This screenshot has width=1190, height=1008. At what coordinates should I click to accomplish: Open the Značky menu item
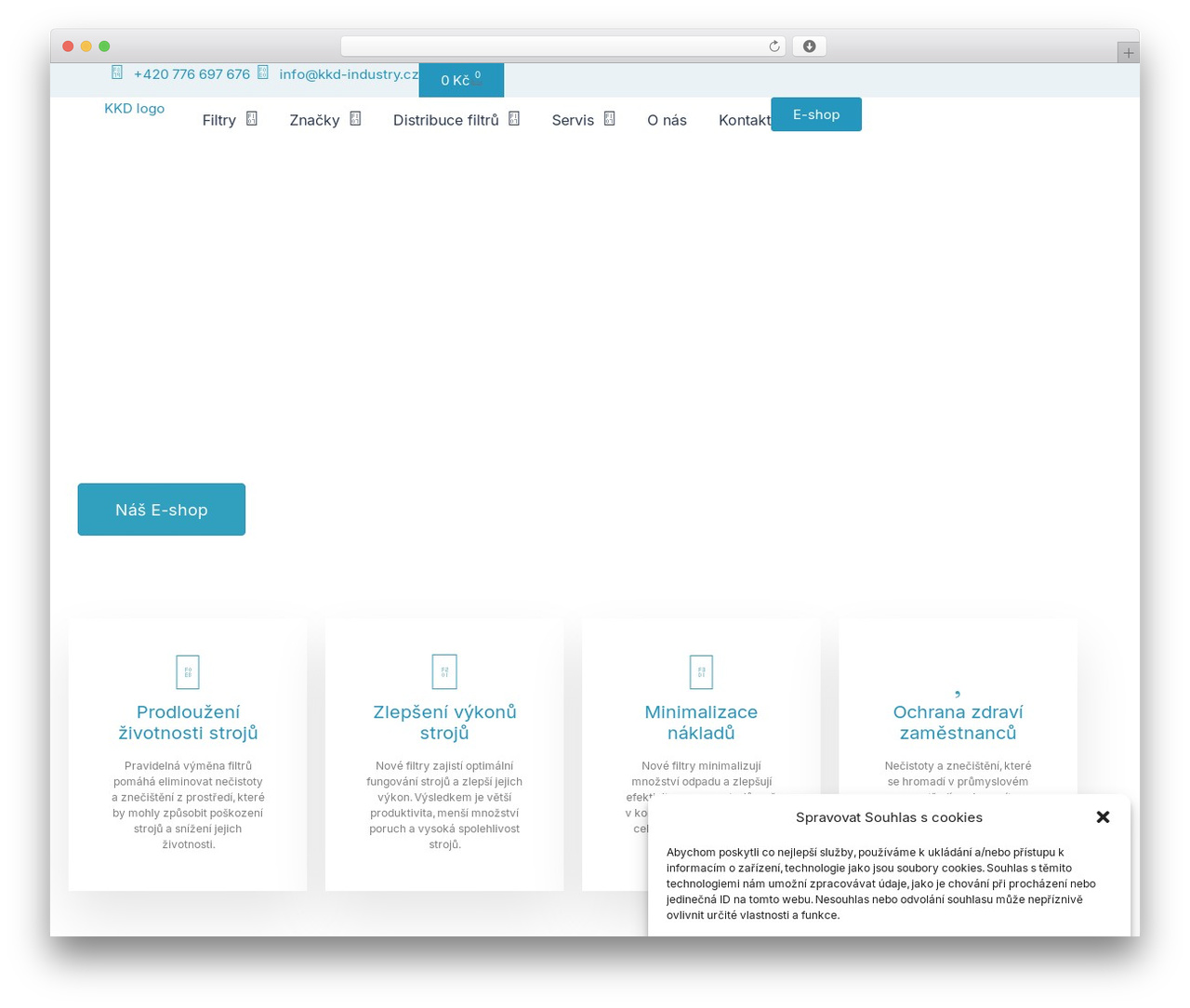click(314, 120)
